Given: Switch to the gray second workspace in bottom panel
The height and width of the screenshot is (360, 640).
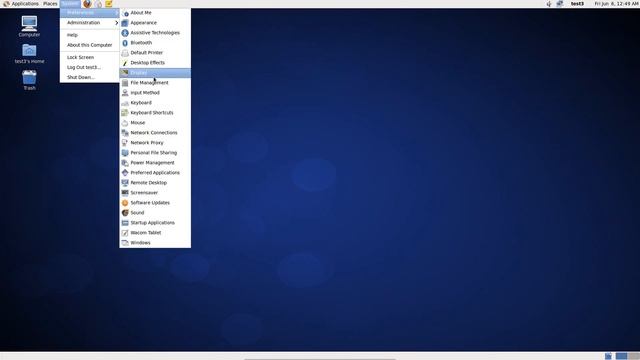Looking at the screenshot, I should (633, 356).
